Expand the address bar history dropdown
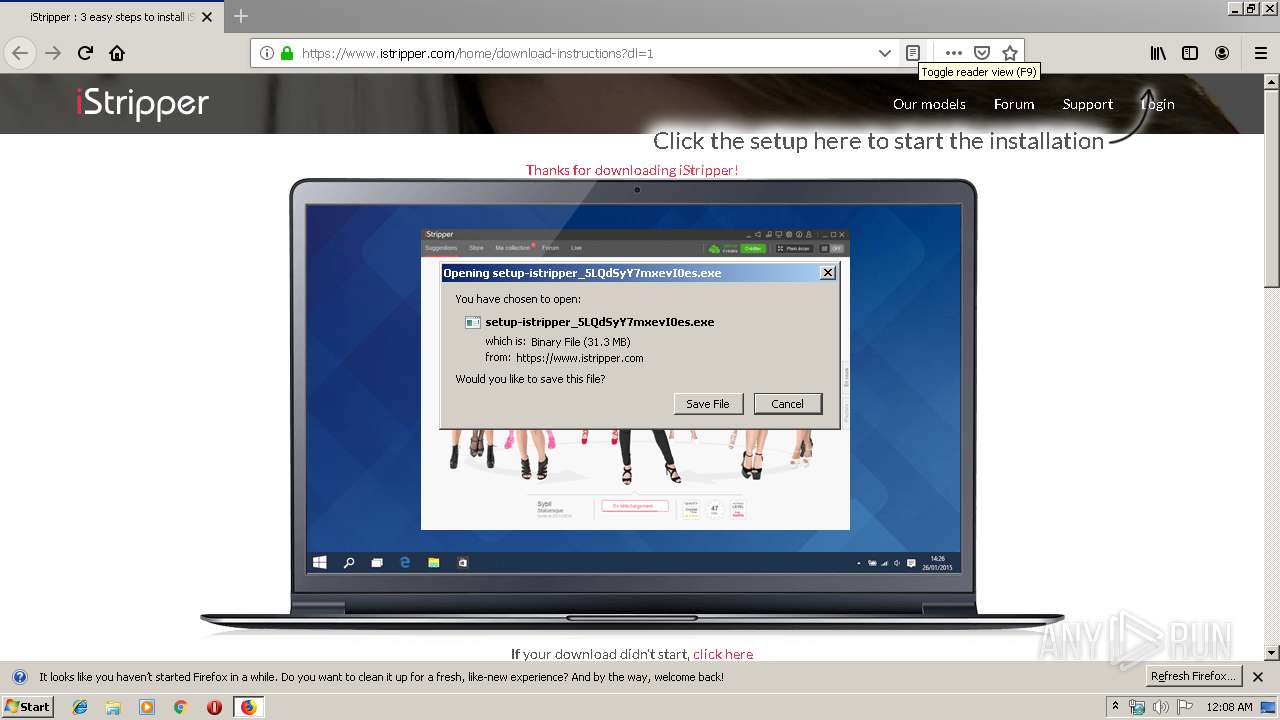 coord(885,53)
